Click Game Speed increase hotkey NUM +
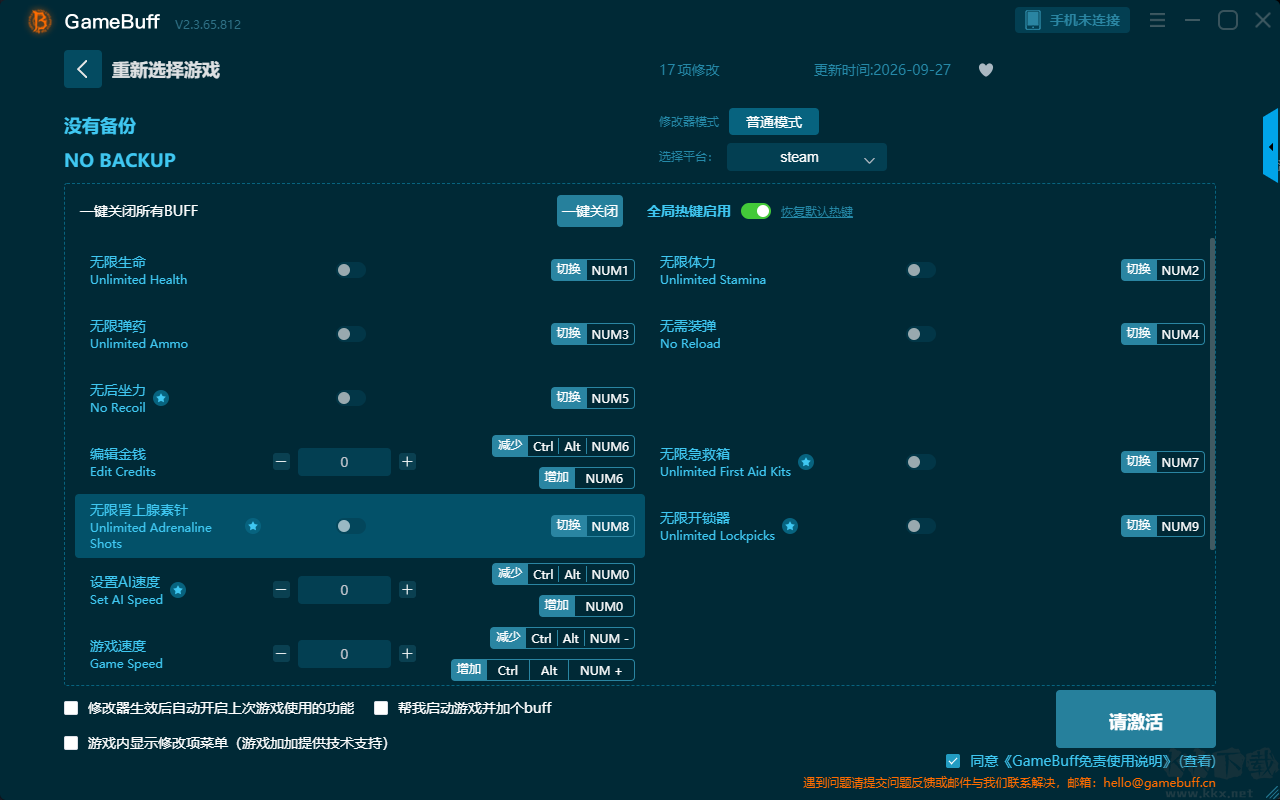 (x=543, y=670)
